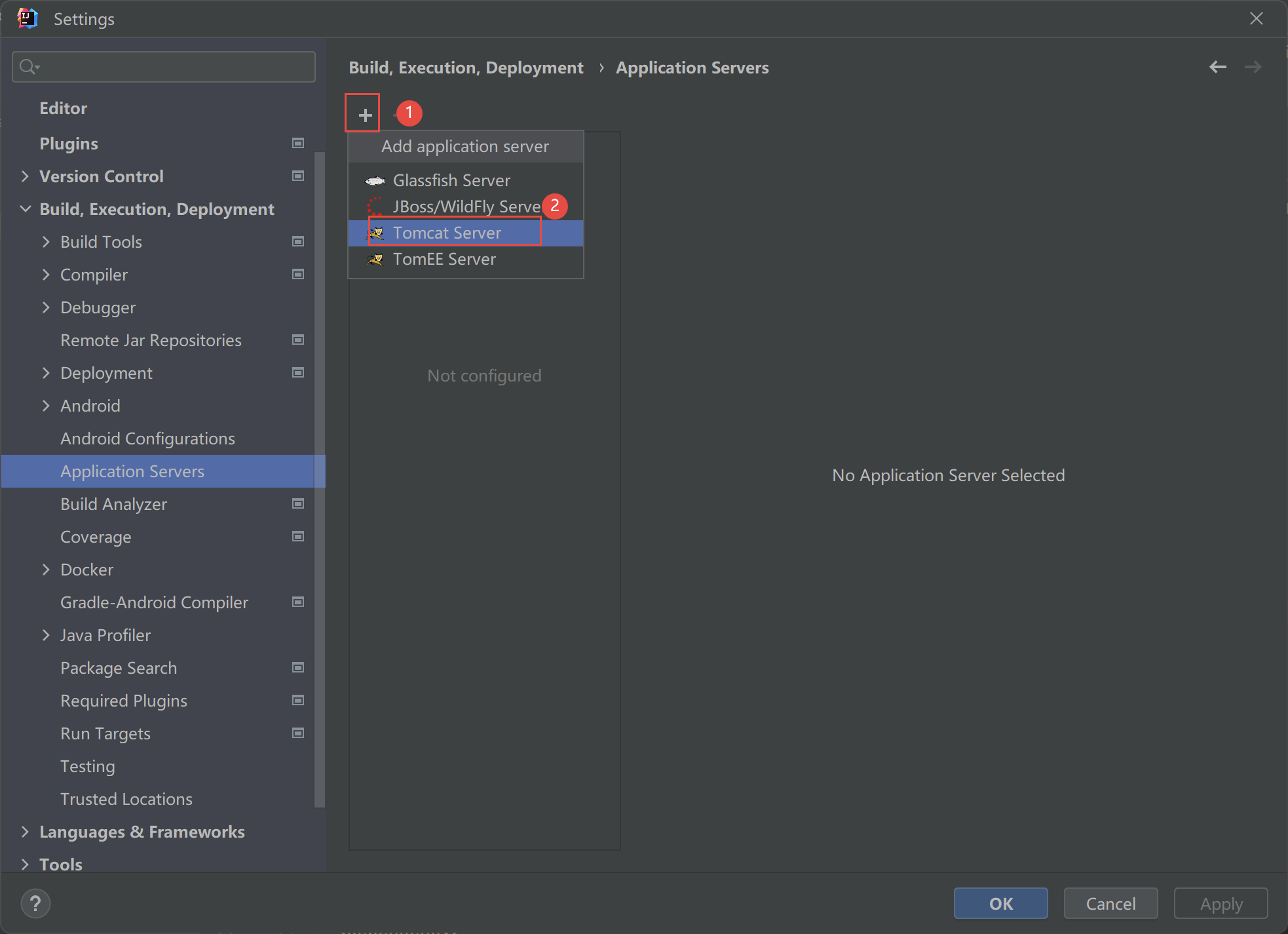This screenshot has height=934, width=1288.
Task: Expand the Version Control section
Action: pos(25,176)
